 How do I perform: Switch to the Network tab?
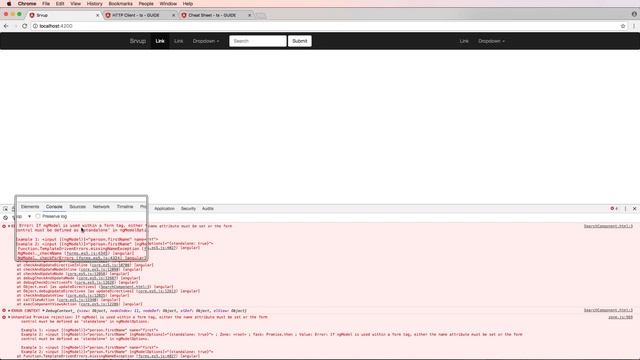pyautogui.click(x=101, y=207)
